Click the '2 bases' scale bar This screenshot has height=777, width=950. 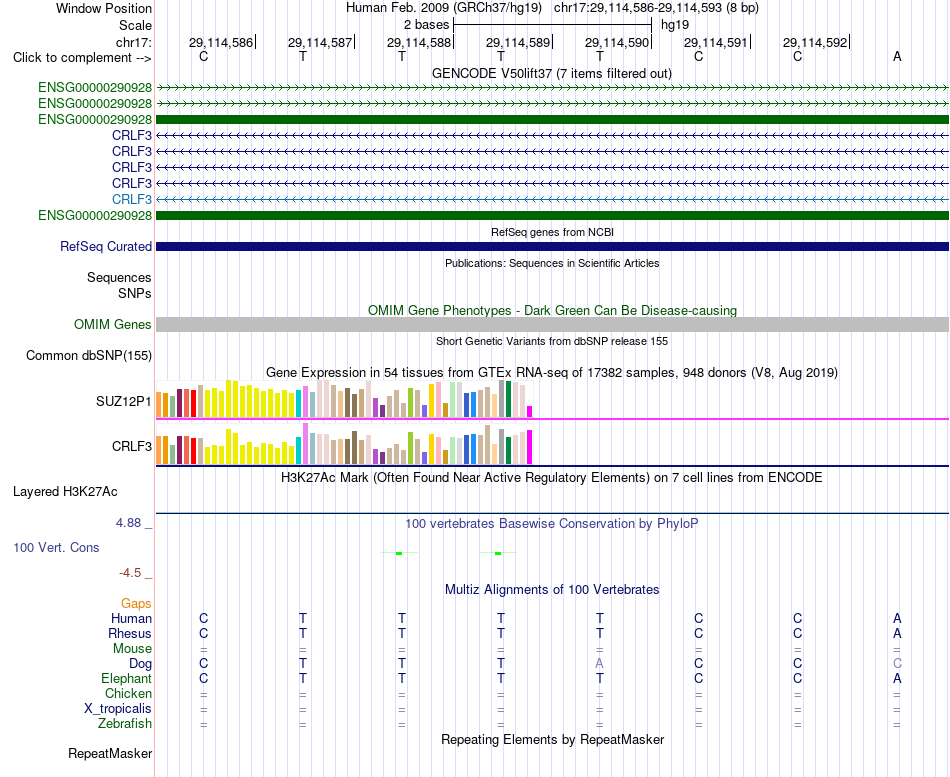click(x=552, y=25)
